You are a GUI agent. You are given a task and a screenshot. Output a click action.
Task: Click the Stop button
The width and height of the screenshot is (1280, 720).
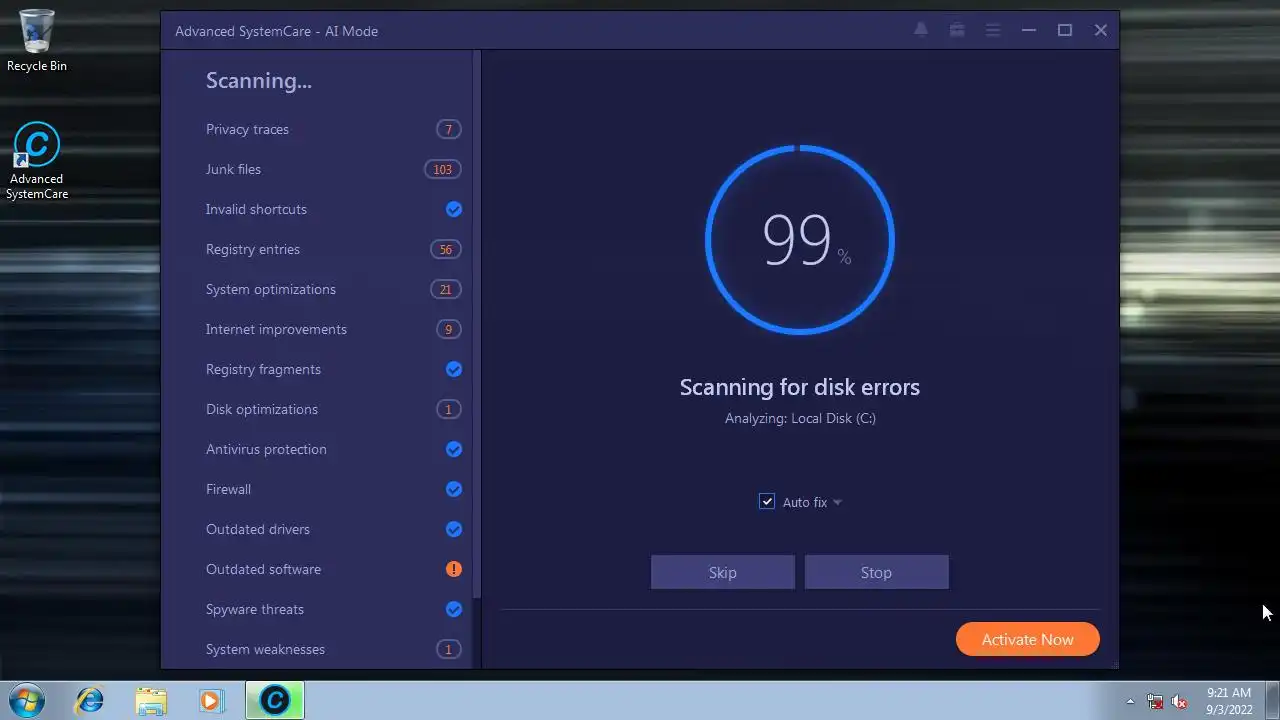pyautogui.click(x=876, y=572)
